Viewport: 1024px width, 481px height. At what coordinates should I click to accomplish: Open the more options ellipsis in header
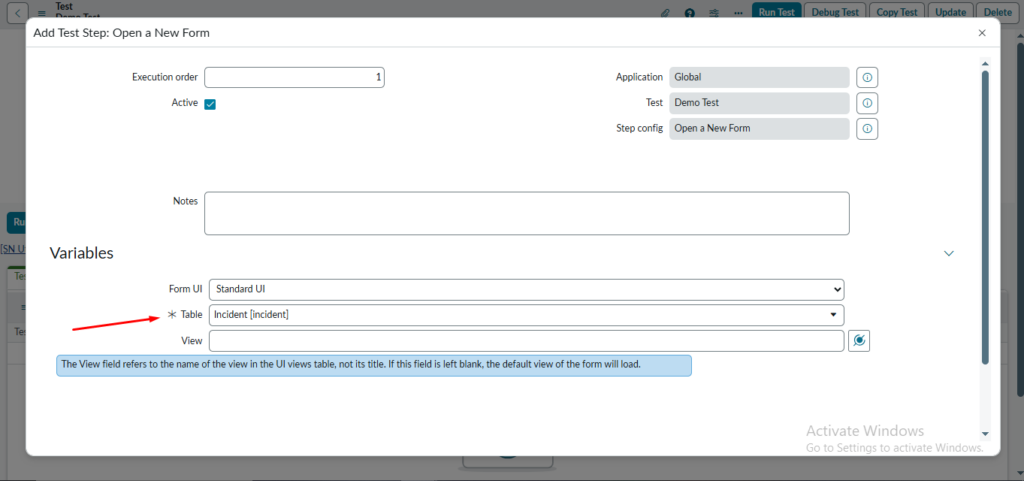click(740, 13)
